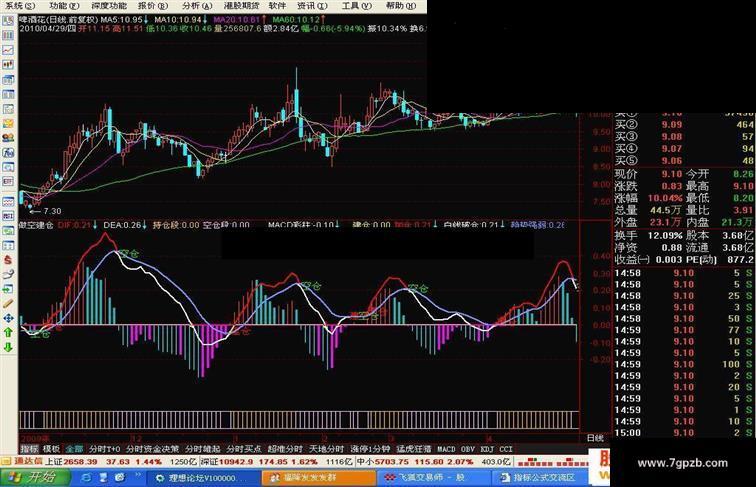This screenshot has height=487, width=756.
Task: Switch to 指标公式交流区 taskbar window
Action: click(539, 478)
